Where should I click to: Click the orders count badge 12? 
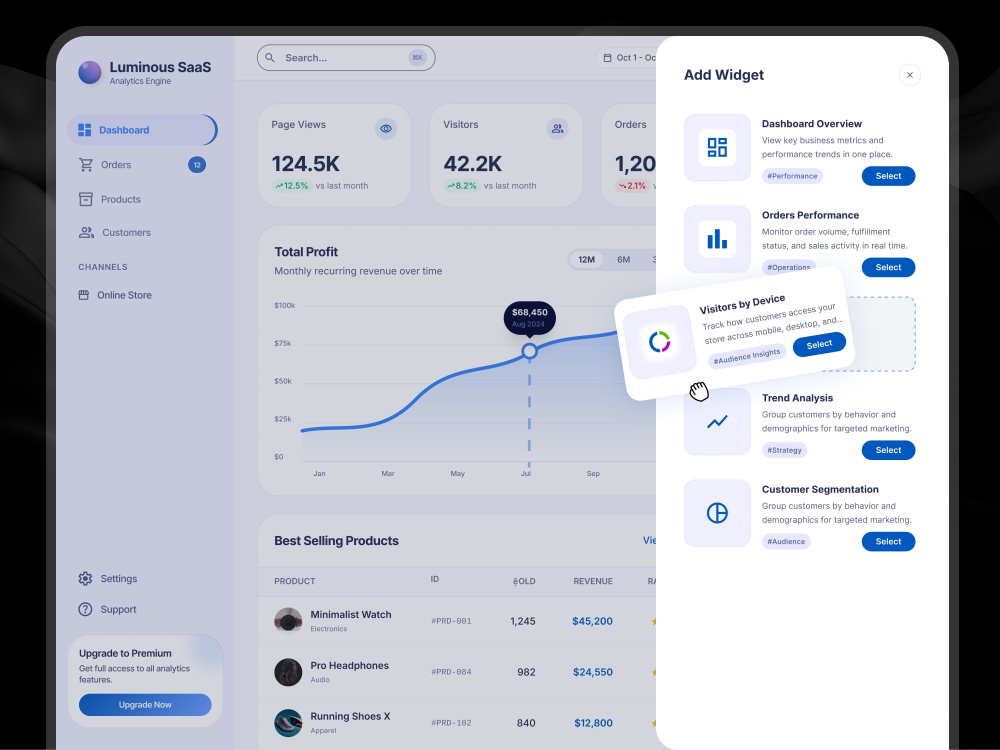197,165
